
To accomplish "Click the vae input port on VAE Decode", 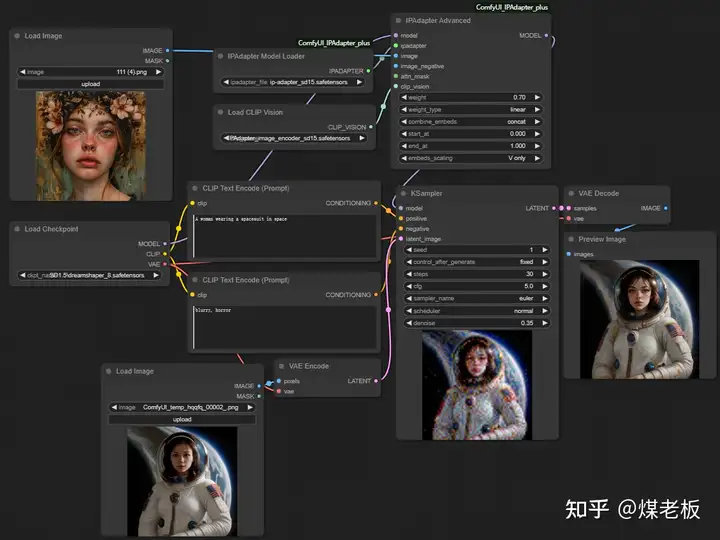I will click(569, 219).
